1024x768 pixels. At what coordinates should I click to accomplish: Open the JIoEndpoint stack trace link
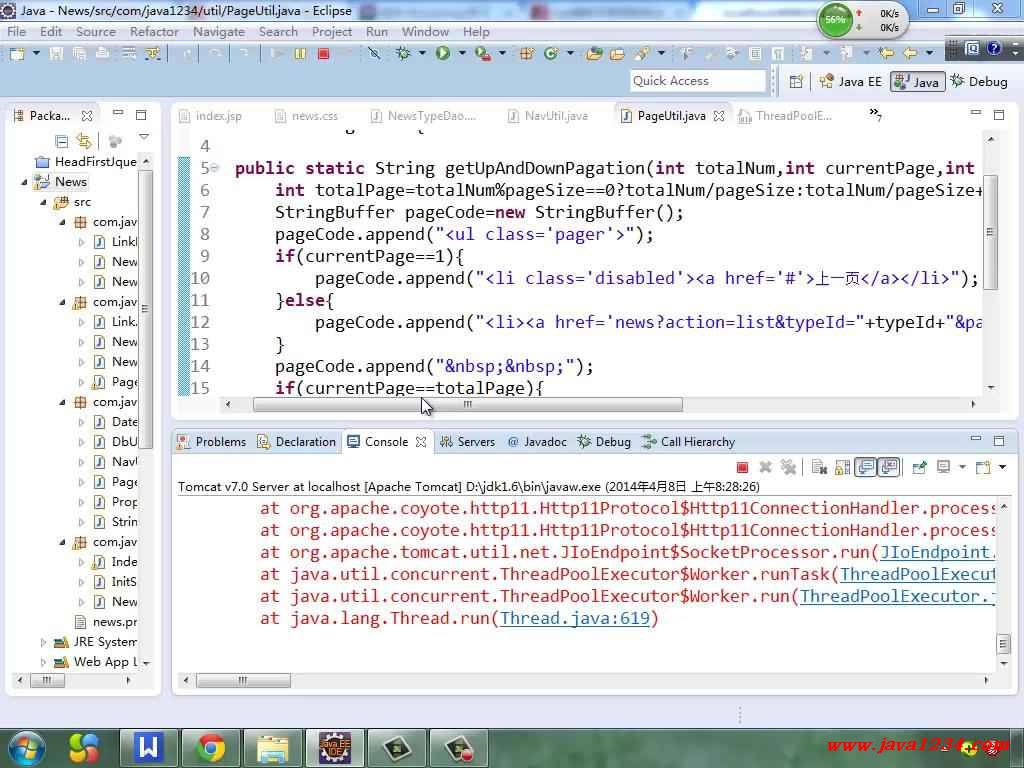(x=937, y=552)
